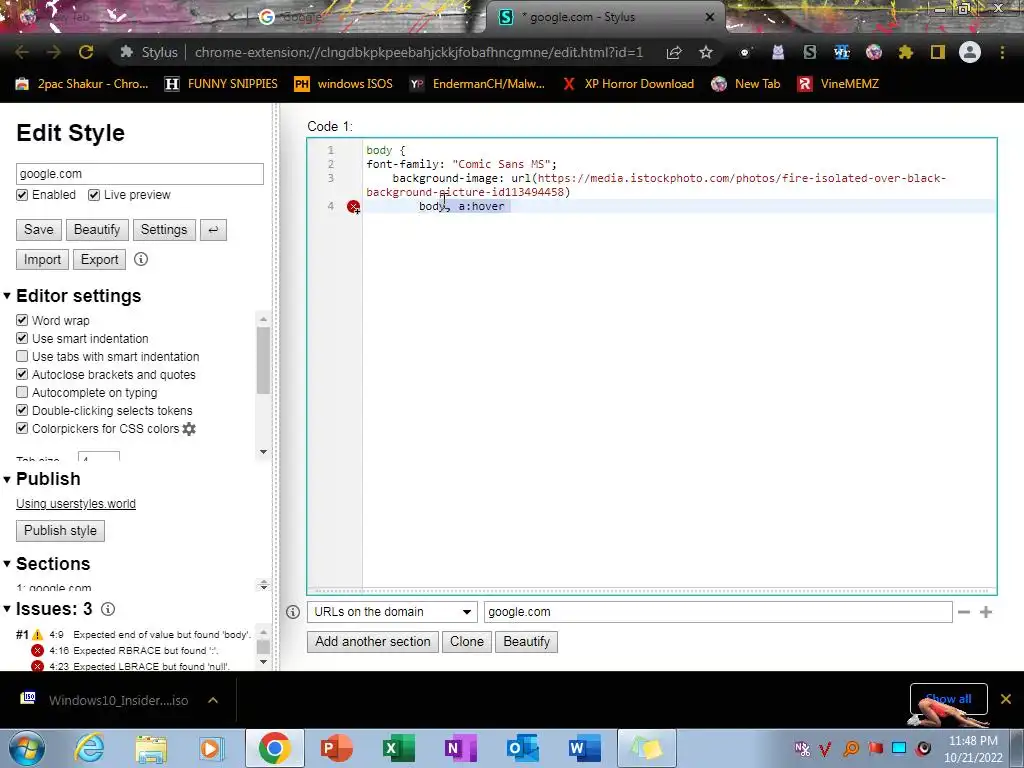Click the blue 'Wr' extension icon
This screenshot has width=1024, height=768.
pos(842,52)
